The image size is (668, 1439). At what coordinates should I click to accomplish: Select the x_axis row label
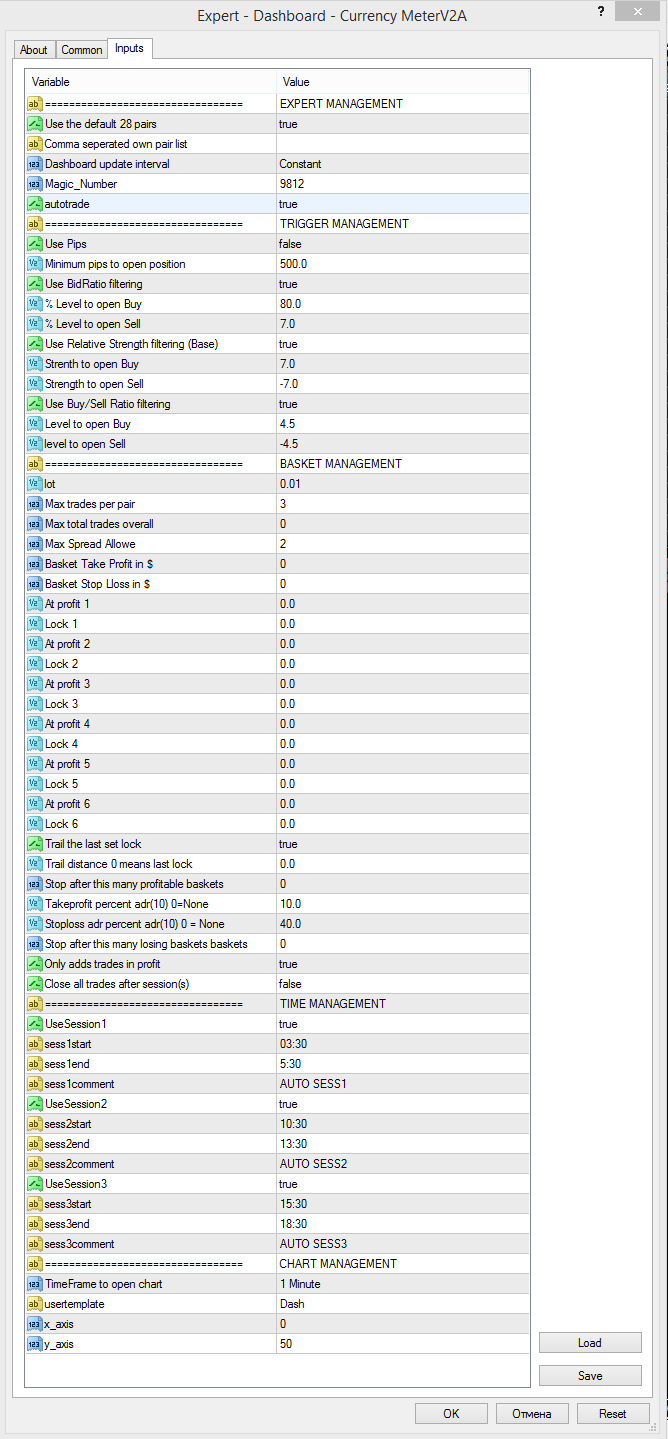[x=59, y=1324]
